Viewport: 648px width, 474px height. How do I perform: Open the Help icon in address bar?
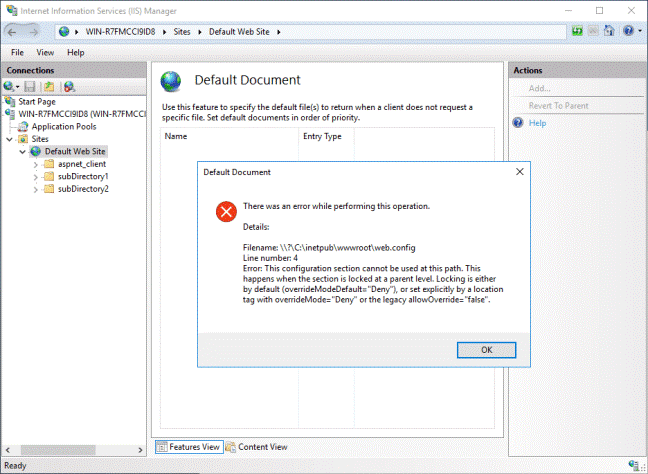(x=628, y=31)
